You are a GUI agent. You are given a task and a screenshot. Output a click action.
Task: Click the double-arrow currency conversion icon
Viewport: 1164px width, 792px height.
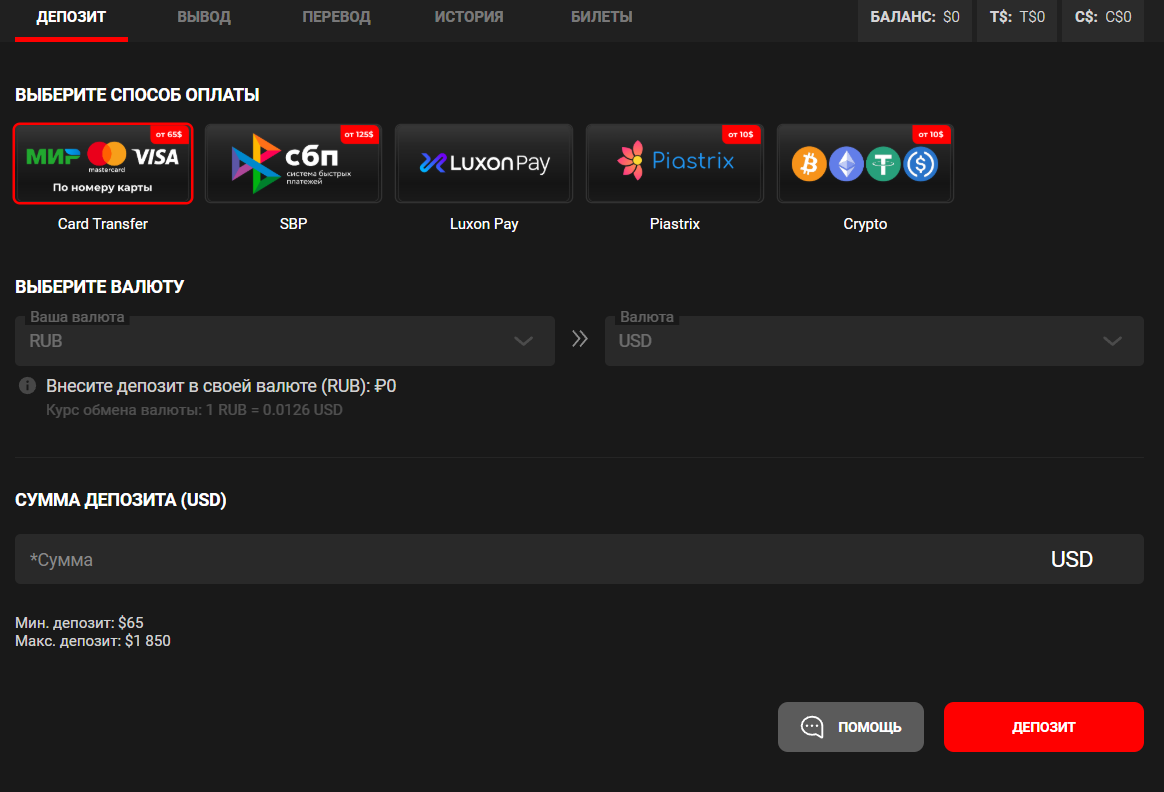(x=580, y=340)
